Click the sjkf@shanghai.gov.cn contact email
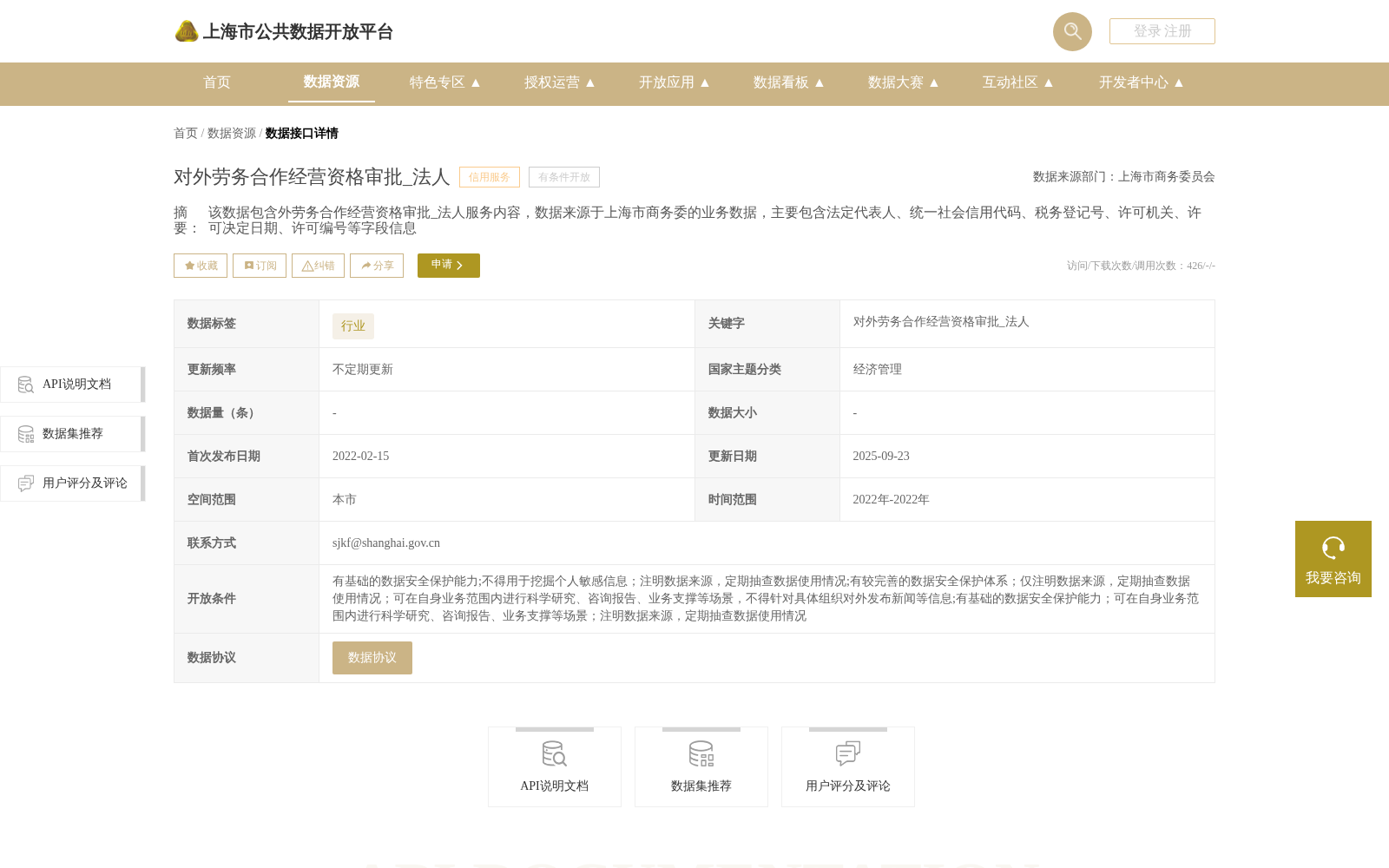This screenshot has width=1389, height=868. [386, 543]
